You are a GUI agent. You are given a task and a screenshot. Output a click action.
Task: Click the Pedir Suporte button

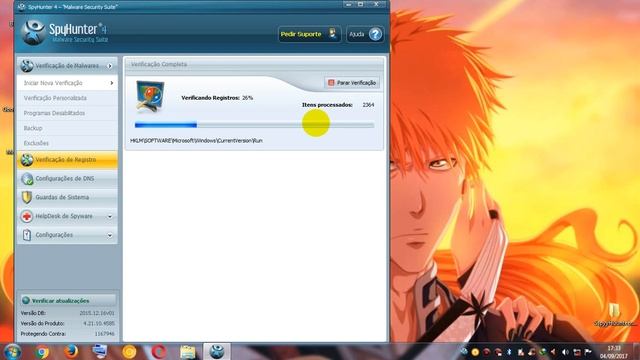point(309,34)
